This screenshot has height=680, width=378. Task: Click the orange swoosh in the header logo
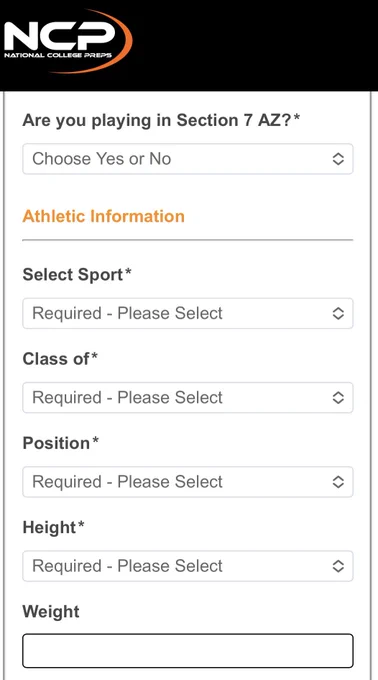point(117,41)
